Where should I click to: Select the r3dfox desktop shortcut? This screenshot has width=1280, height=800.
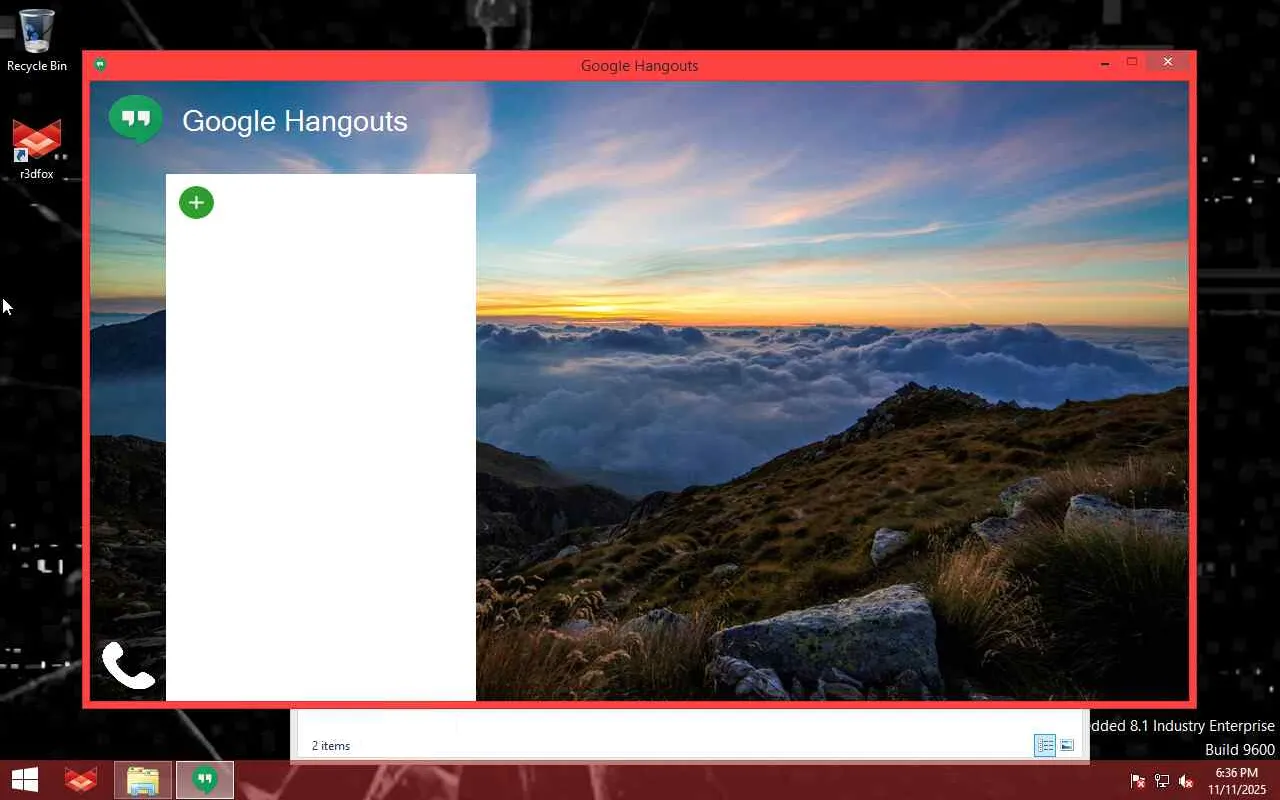[x=37, y=149]
